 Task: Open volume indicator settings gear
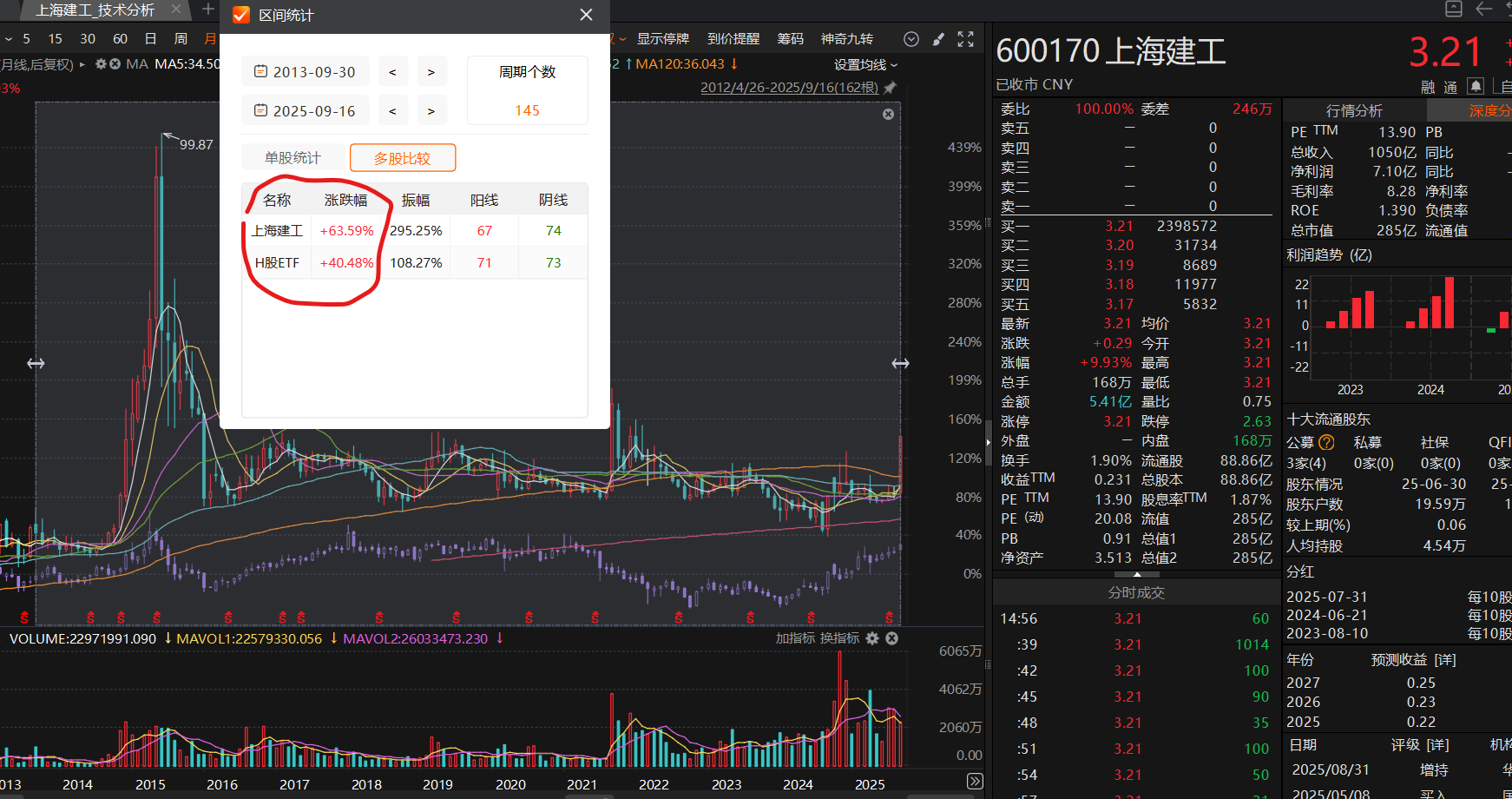[872, 638]
